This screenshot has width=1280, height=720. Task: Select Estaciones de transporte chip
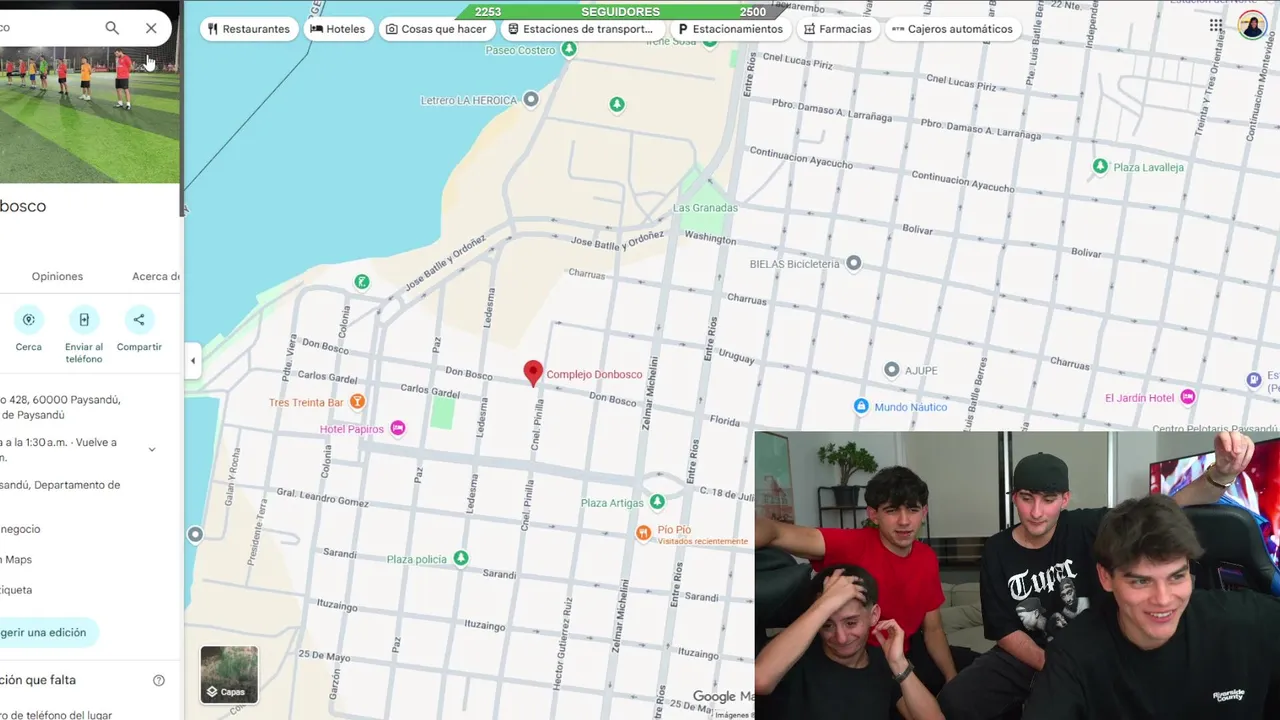580,29
